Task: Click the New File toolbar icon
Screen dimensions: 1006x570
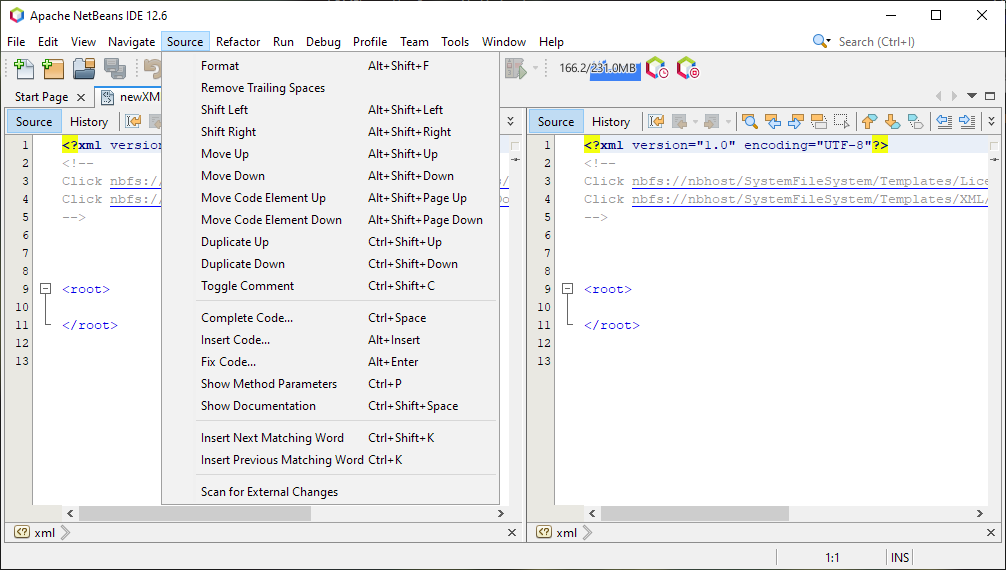Action: click(x=24, y=68)
